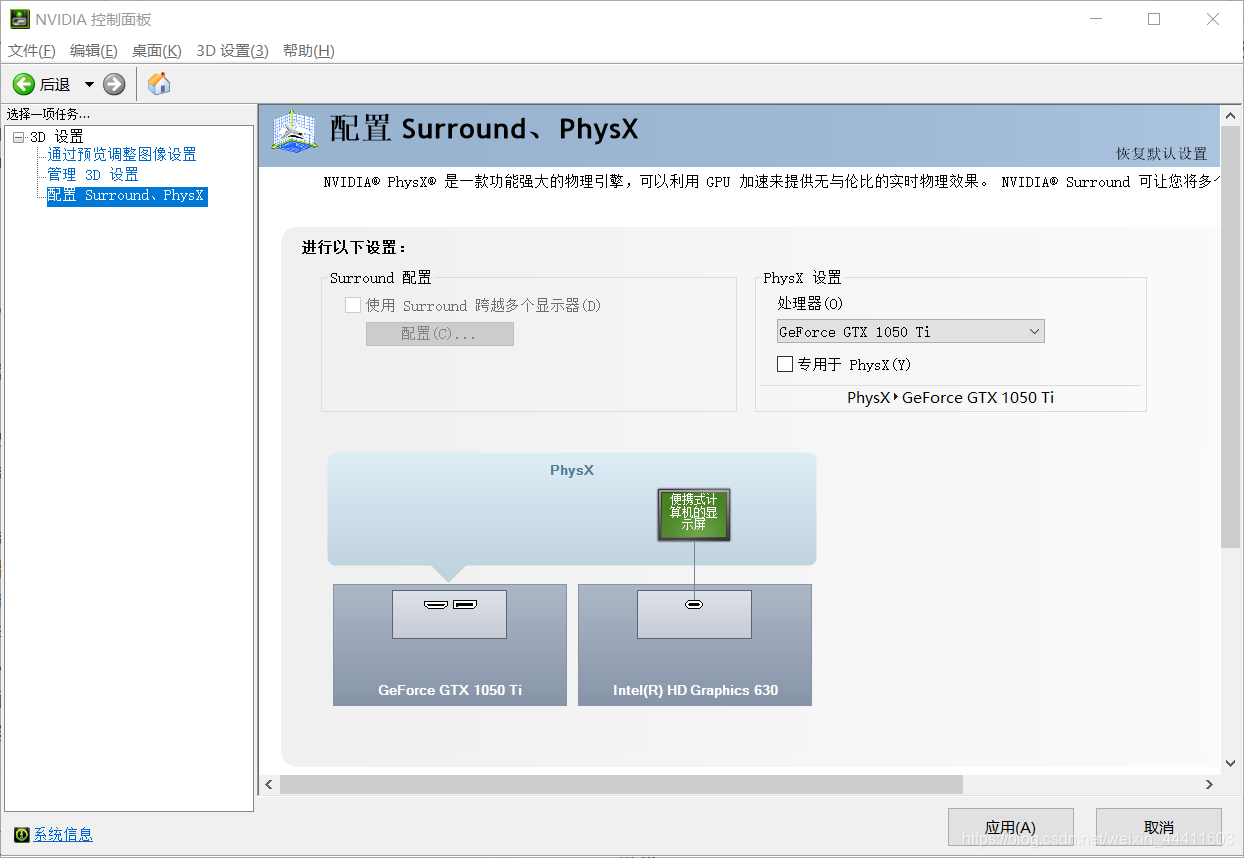Click the PhysX label in diagram
The image size is (1244, 858).
coord(572,470)
